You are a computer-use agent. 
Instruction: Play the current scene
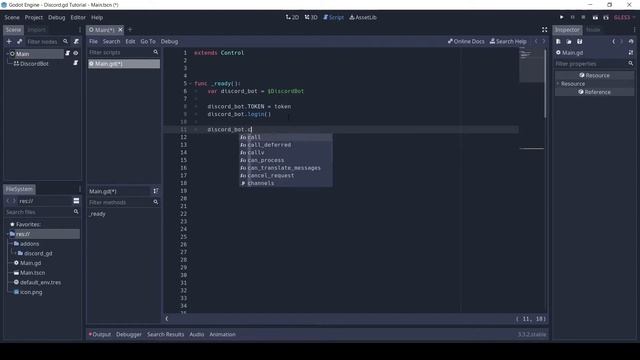[x=595, y=18]
